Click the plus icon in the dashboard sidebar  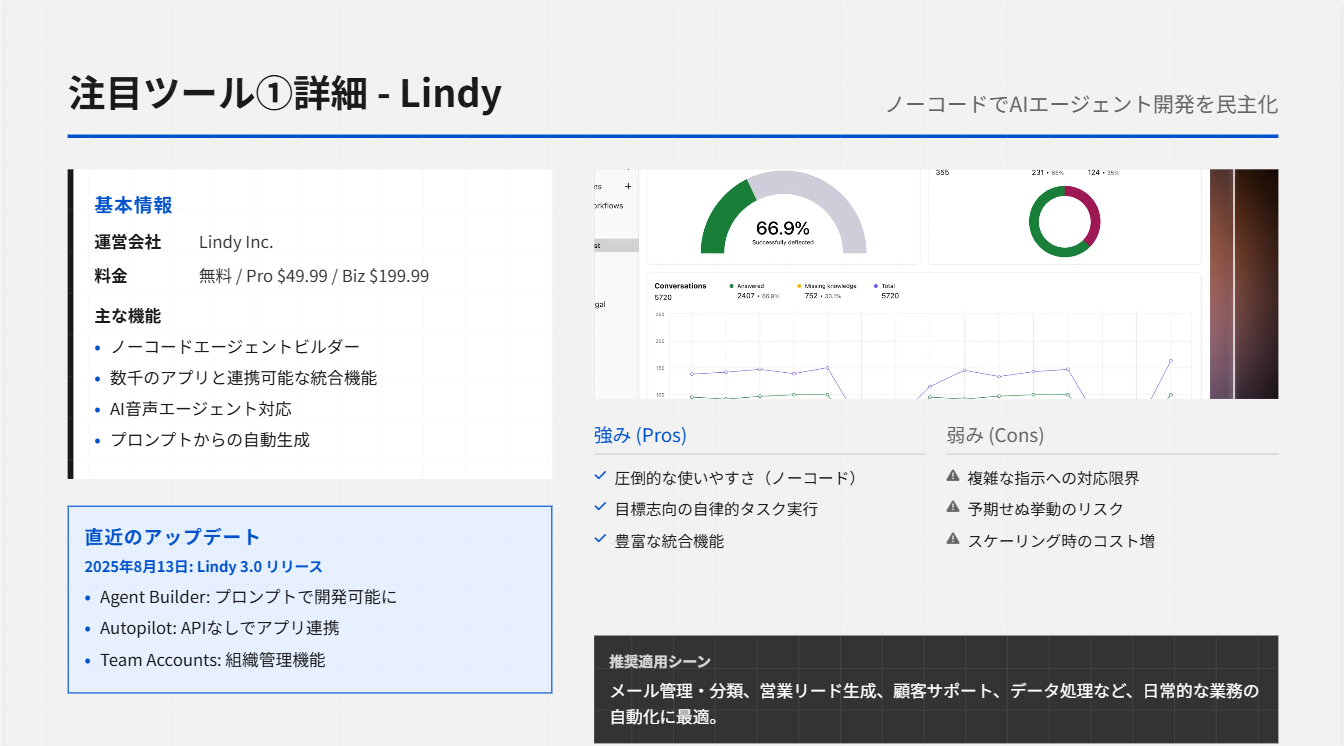628,186
